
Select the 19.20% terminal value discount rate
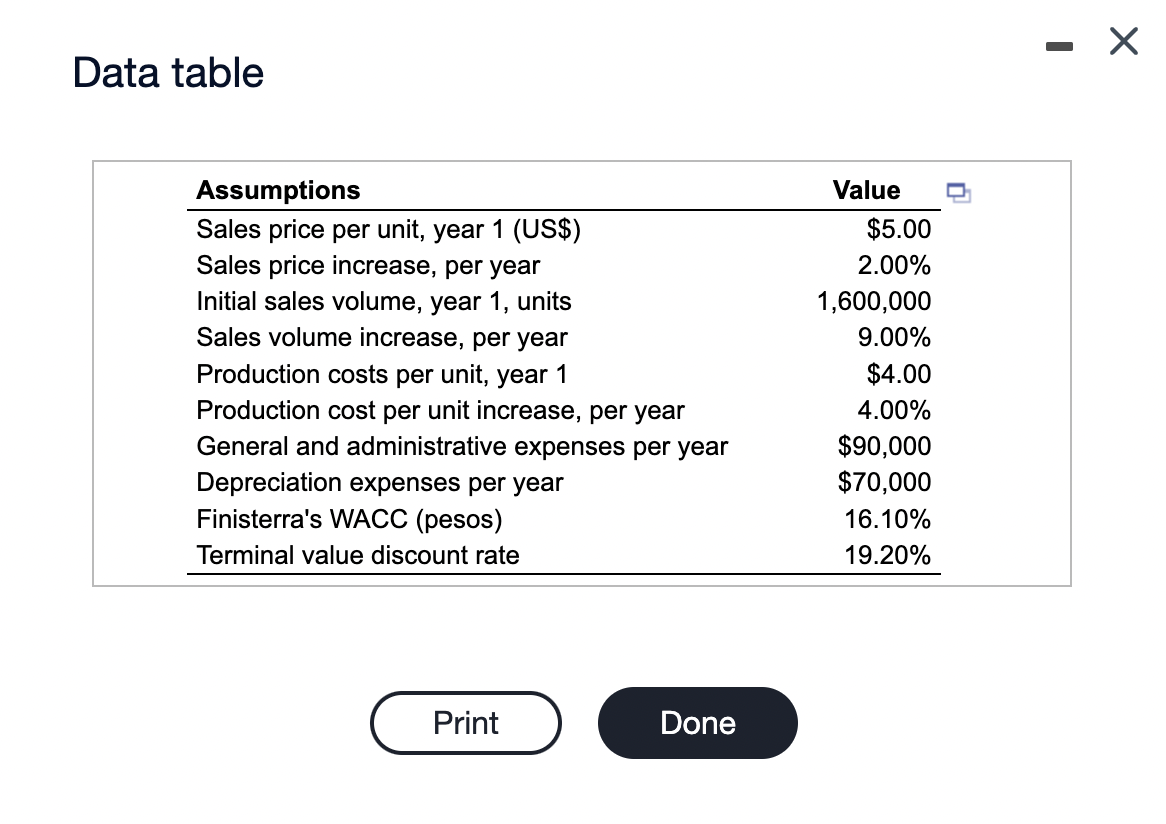click(888, 555)
